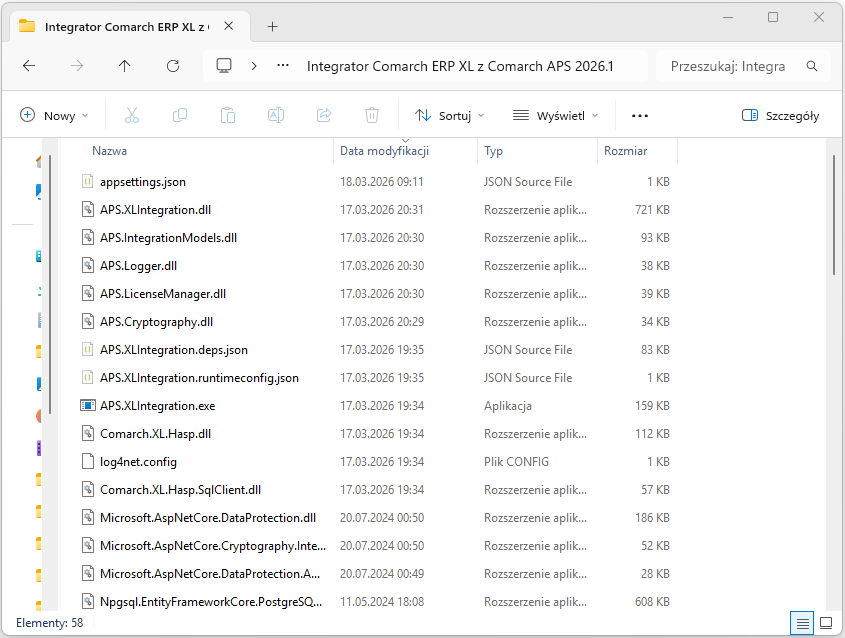Open the see-more ellipsis menu

639,115
